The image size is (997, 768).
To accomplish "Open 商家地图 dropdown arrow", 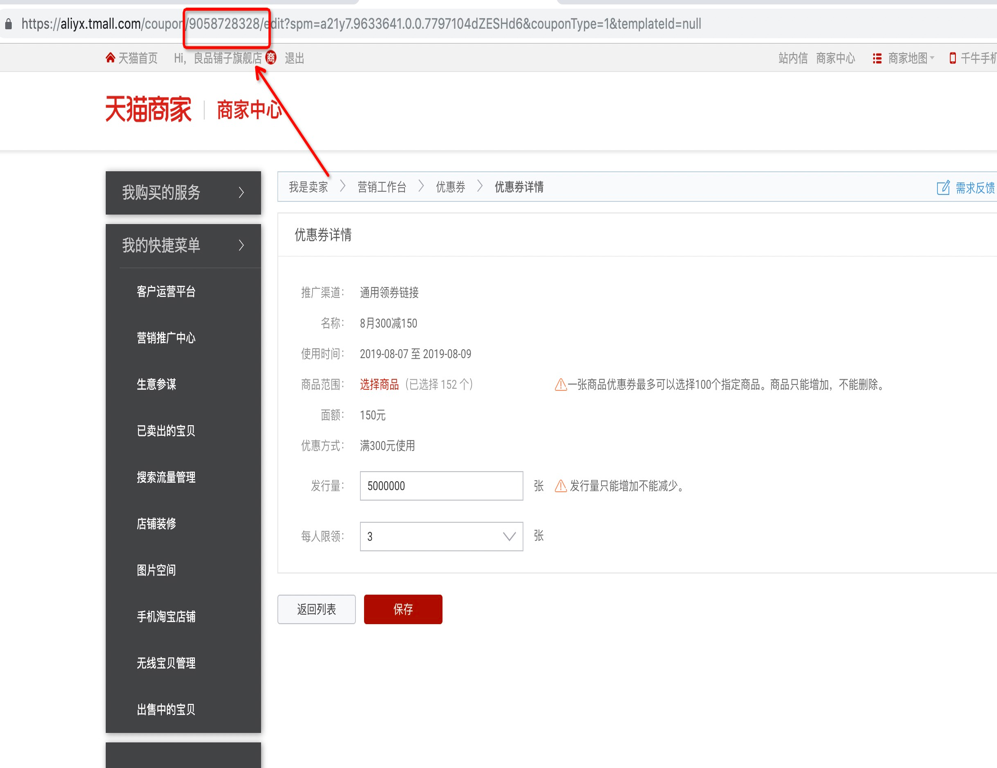I will click(932, 58).
